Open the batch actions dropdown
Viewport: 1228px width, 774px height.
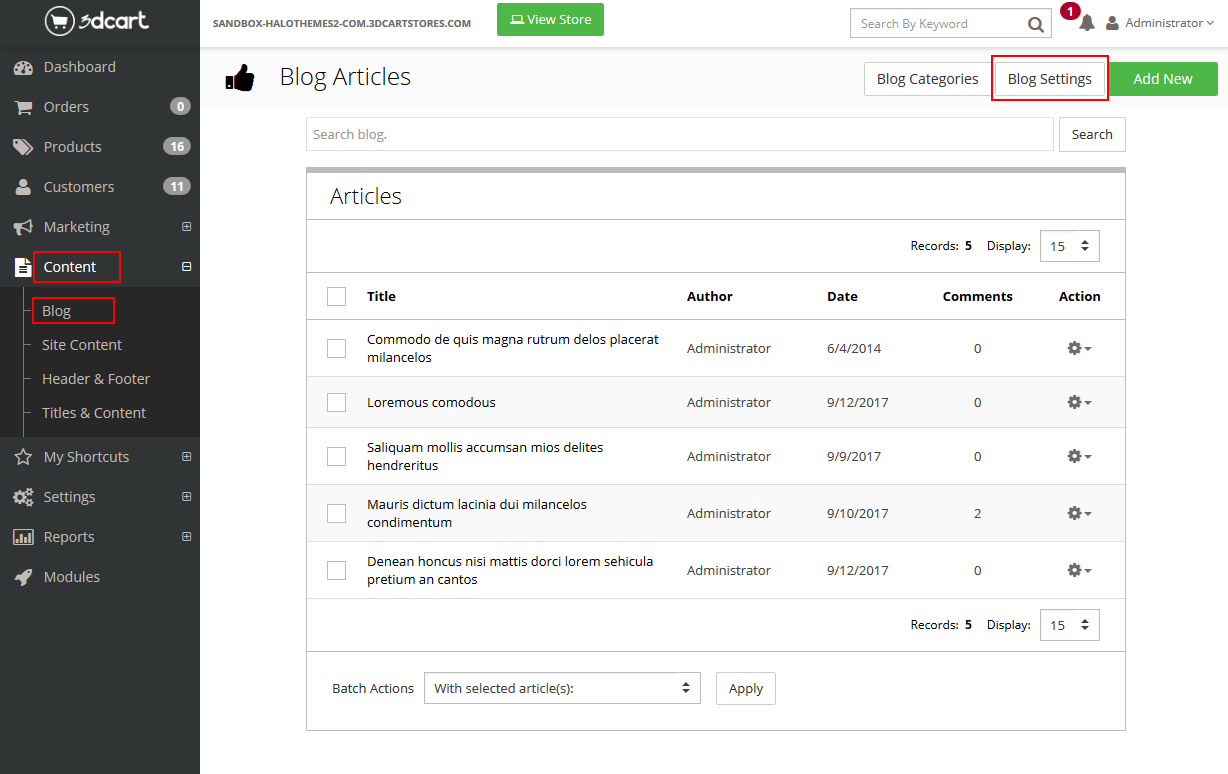tap(562, 688)
